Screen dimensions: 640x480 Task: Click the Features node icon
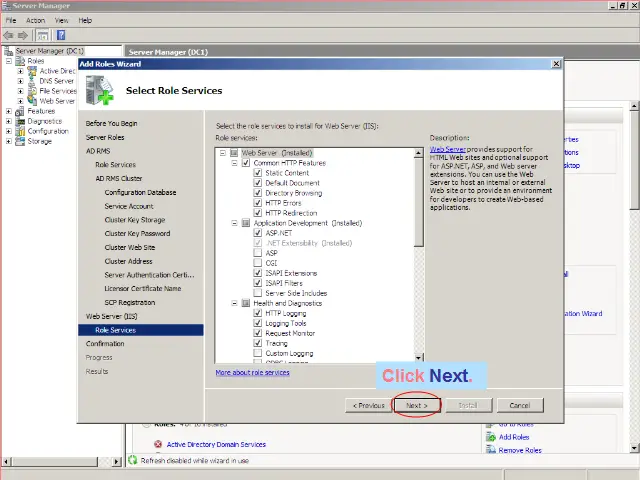[20, 111]
